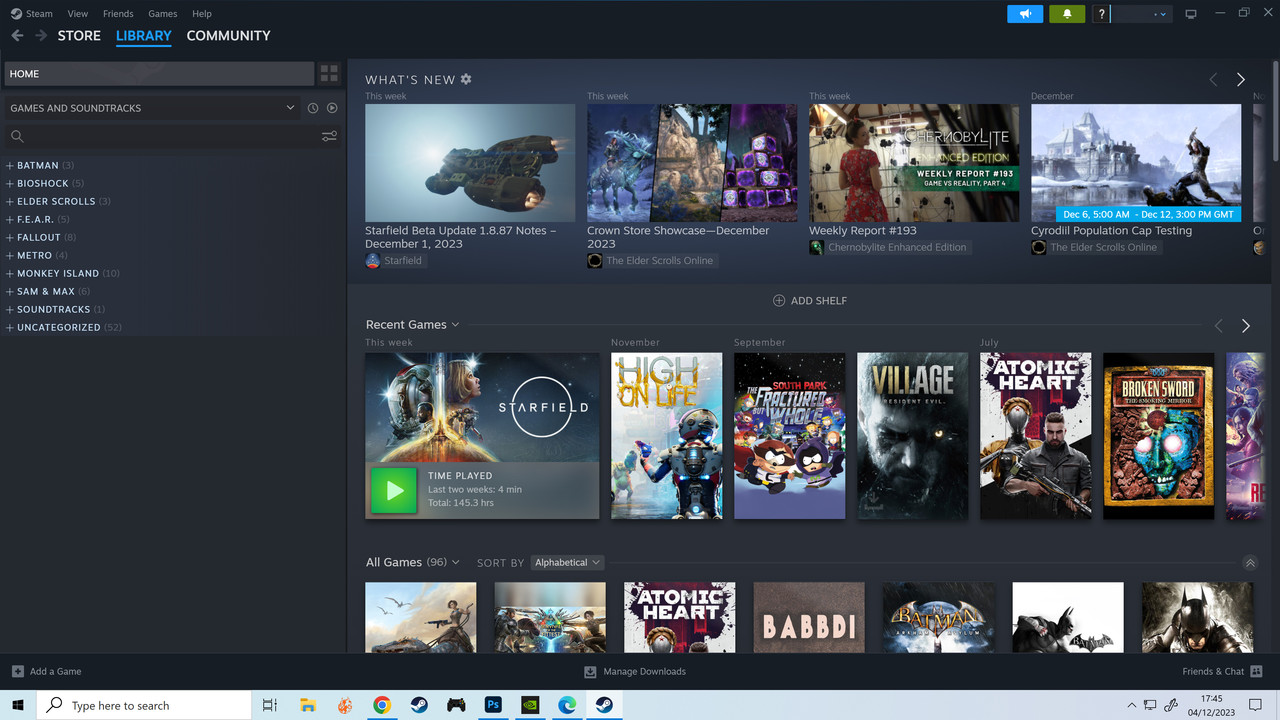Open the Alphabetical sort dropdown
The width and height of the screenshot is (1280, 720).
coord(567,563)
